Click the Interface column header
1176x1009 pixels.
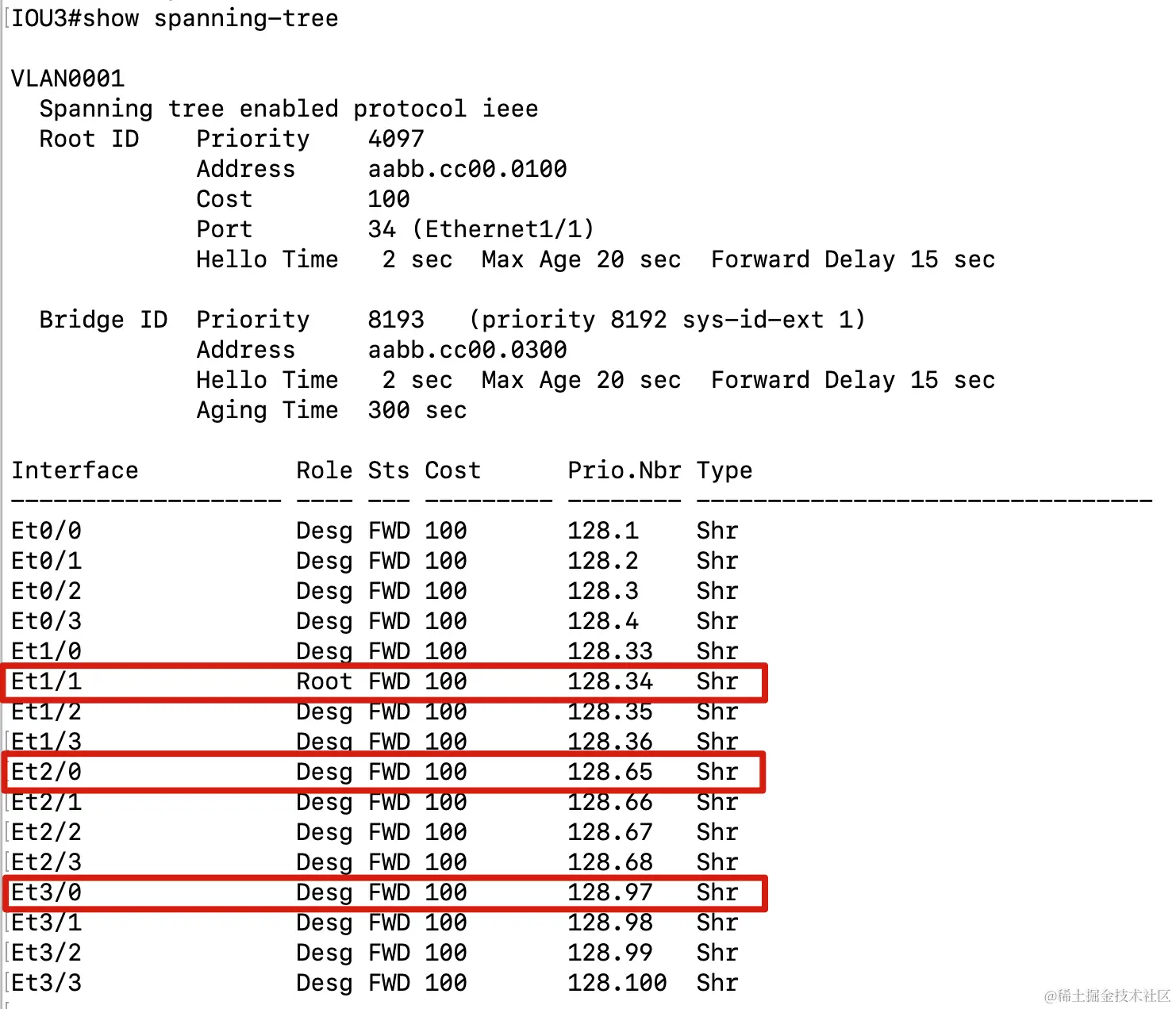75,470
